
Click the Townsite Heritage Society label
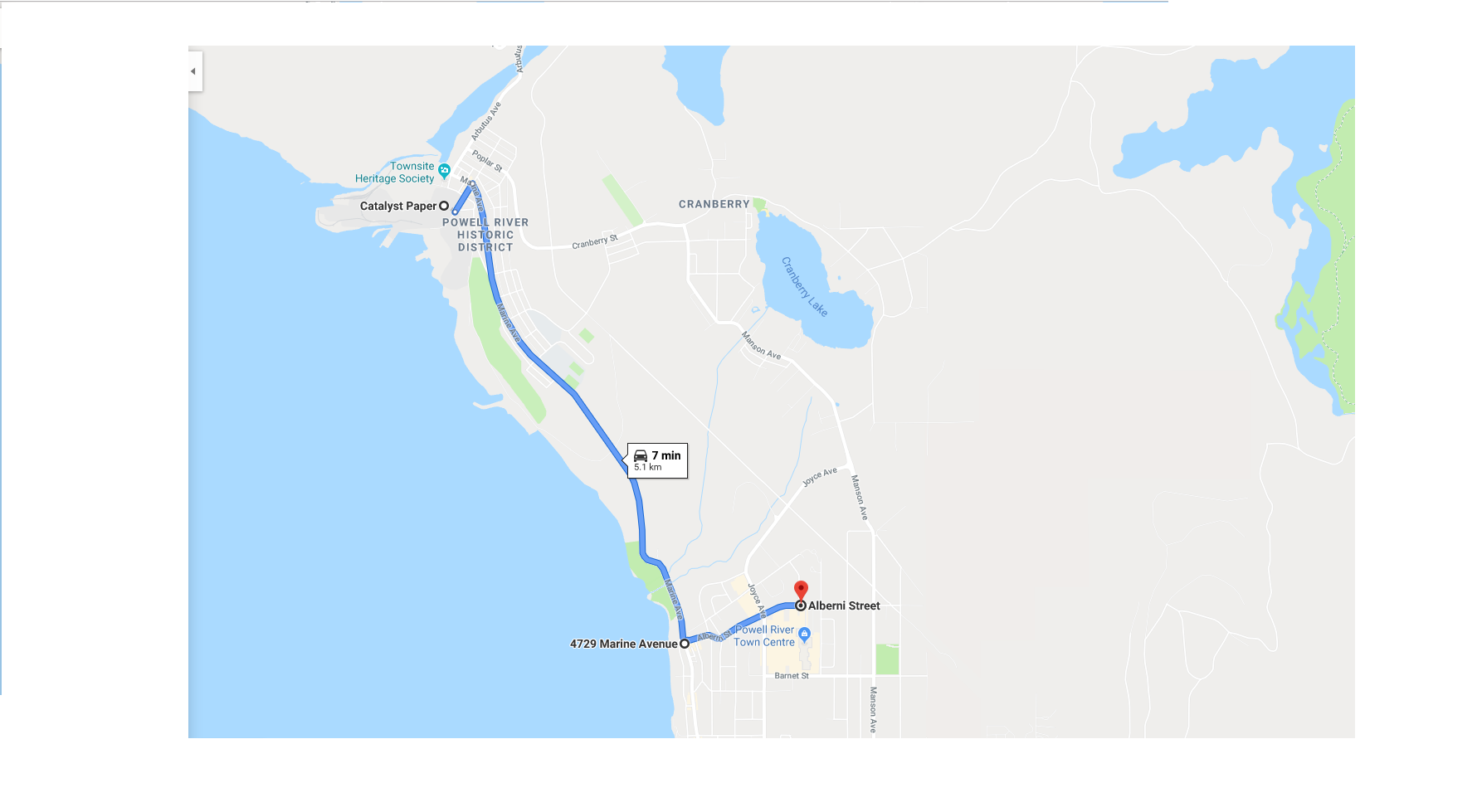(x=395, y=173)
